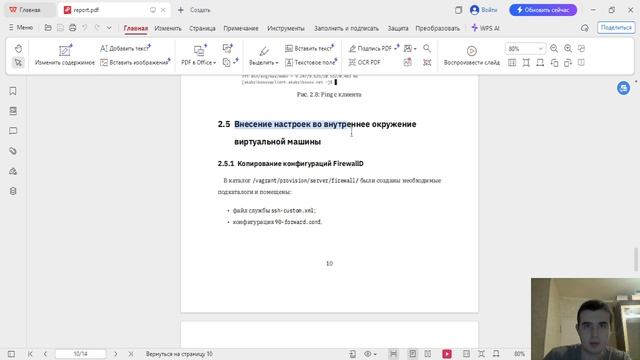Click Добавить текст
640x360 pixels.
[x=125, y=49]
